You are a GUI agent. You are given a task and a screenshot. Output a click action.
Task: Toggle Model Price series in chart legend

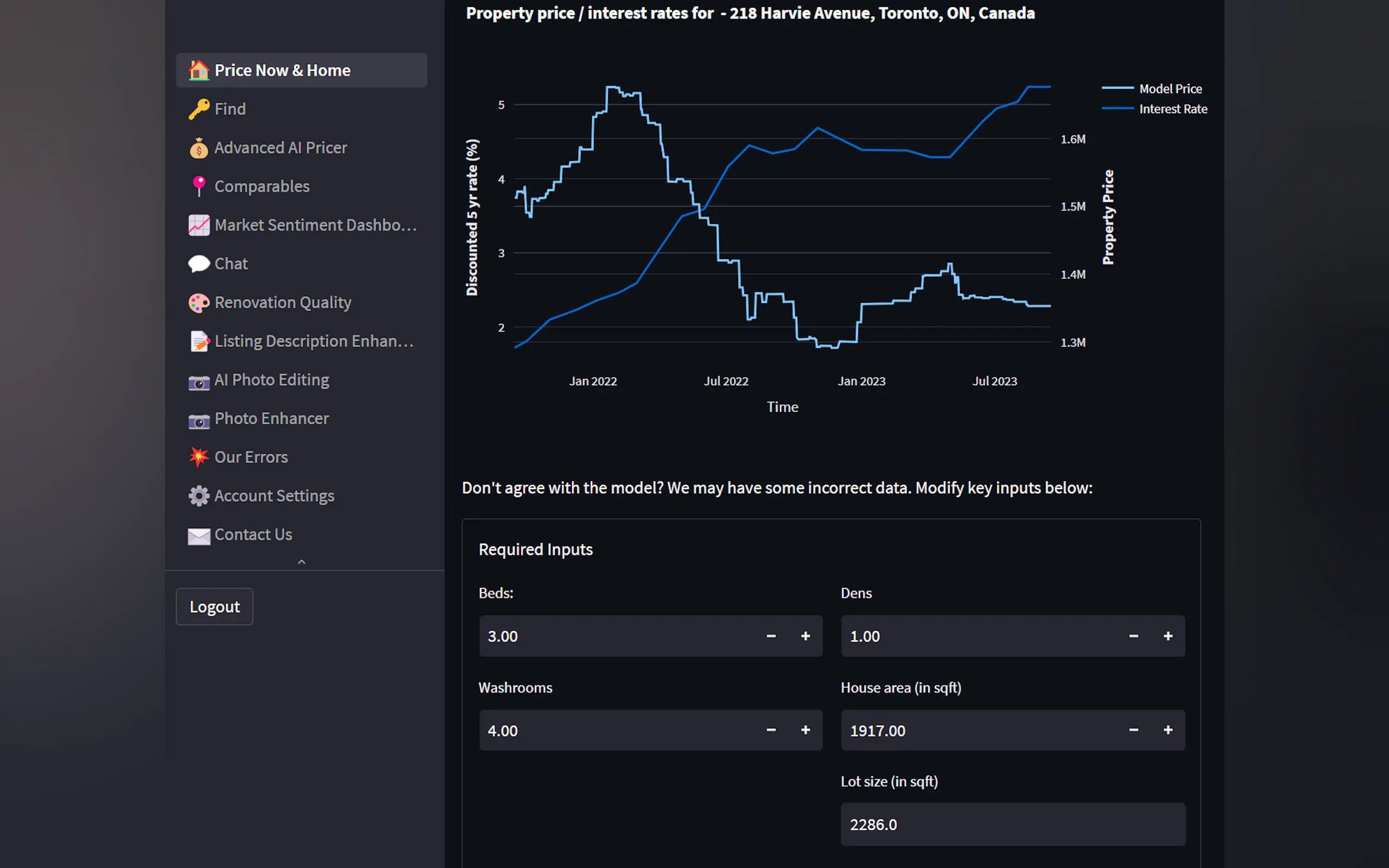coord(1170,89)
